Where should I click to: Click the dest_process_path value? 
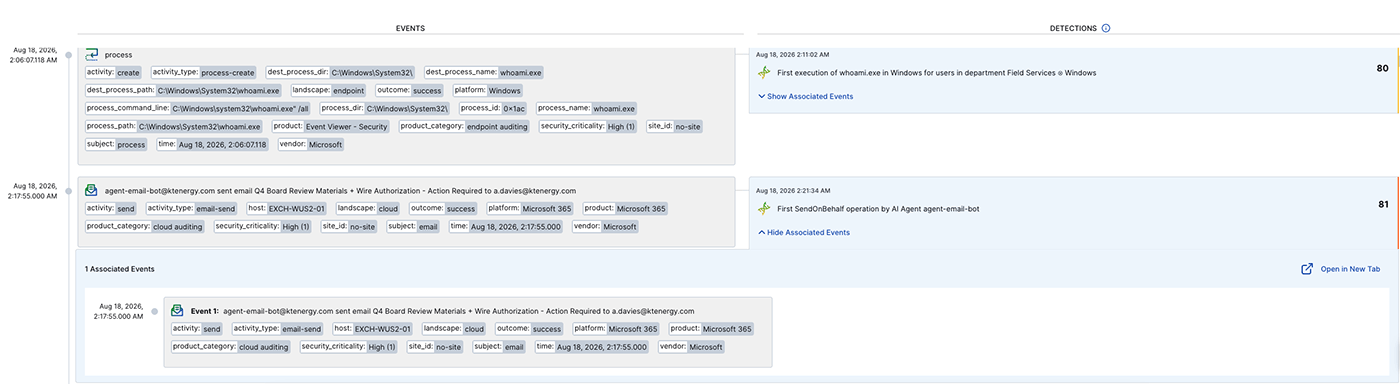click(x=218, y=90)
